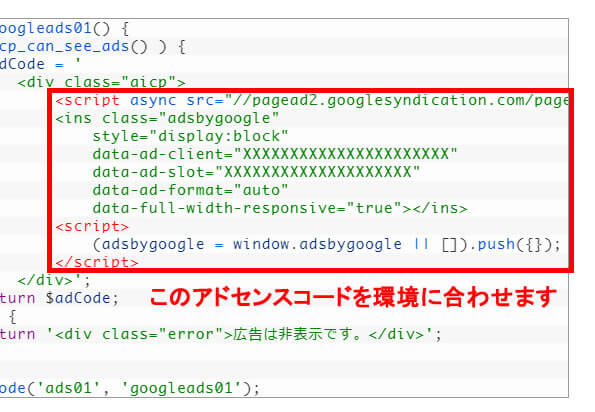Click the '<script async src=' code line
The width and height of the screenshot is (595, 412).
[x=311, y=101]
